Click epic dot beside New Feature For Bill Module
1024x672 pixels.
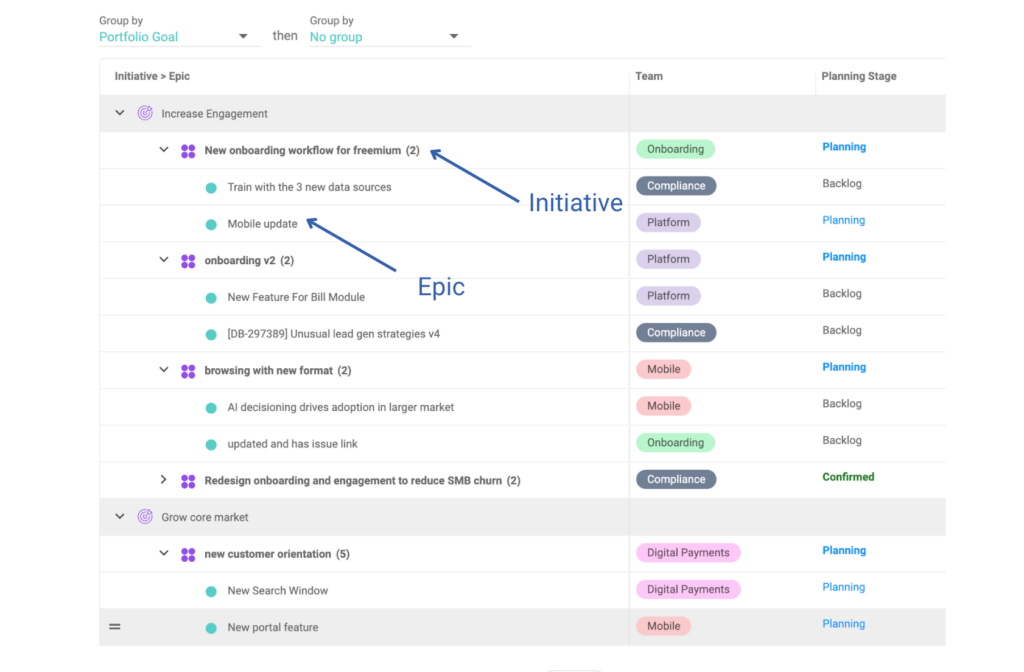tap(211, 298)
